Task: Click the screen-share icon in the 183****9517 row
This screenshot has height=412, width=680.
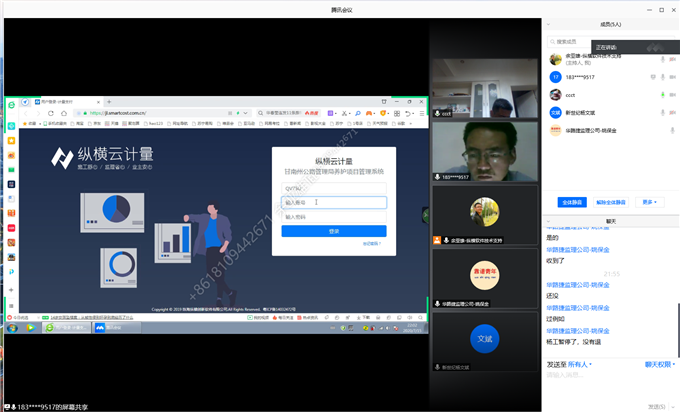Action: pyautogui.click(x=653, y=77)
